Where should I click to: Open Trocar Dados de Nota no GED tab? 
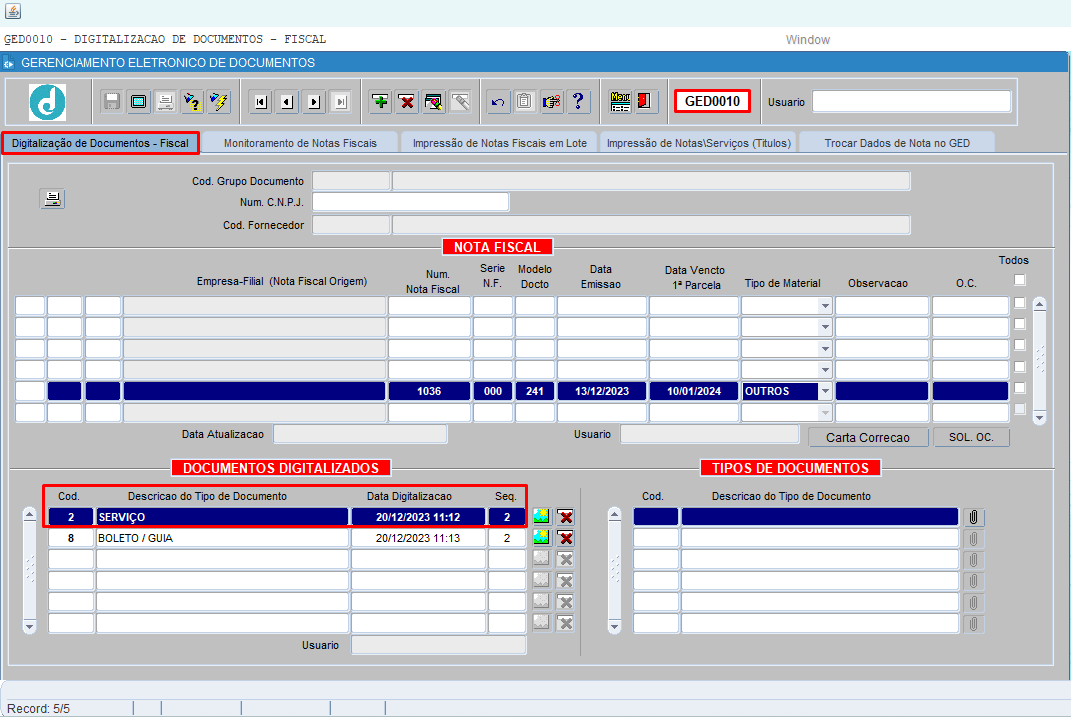pyautogui.click(x=897, y=143)
